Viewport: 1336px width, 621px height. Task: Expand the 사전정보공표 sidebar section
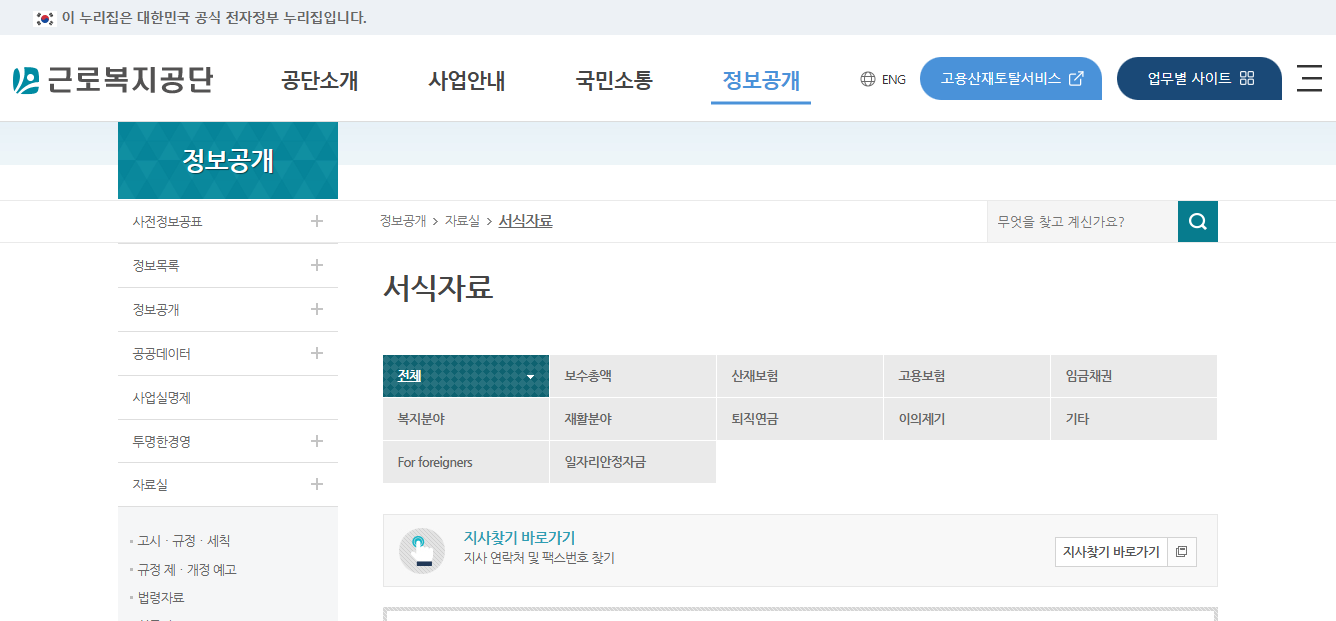click(317, 221)
